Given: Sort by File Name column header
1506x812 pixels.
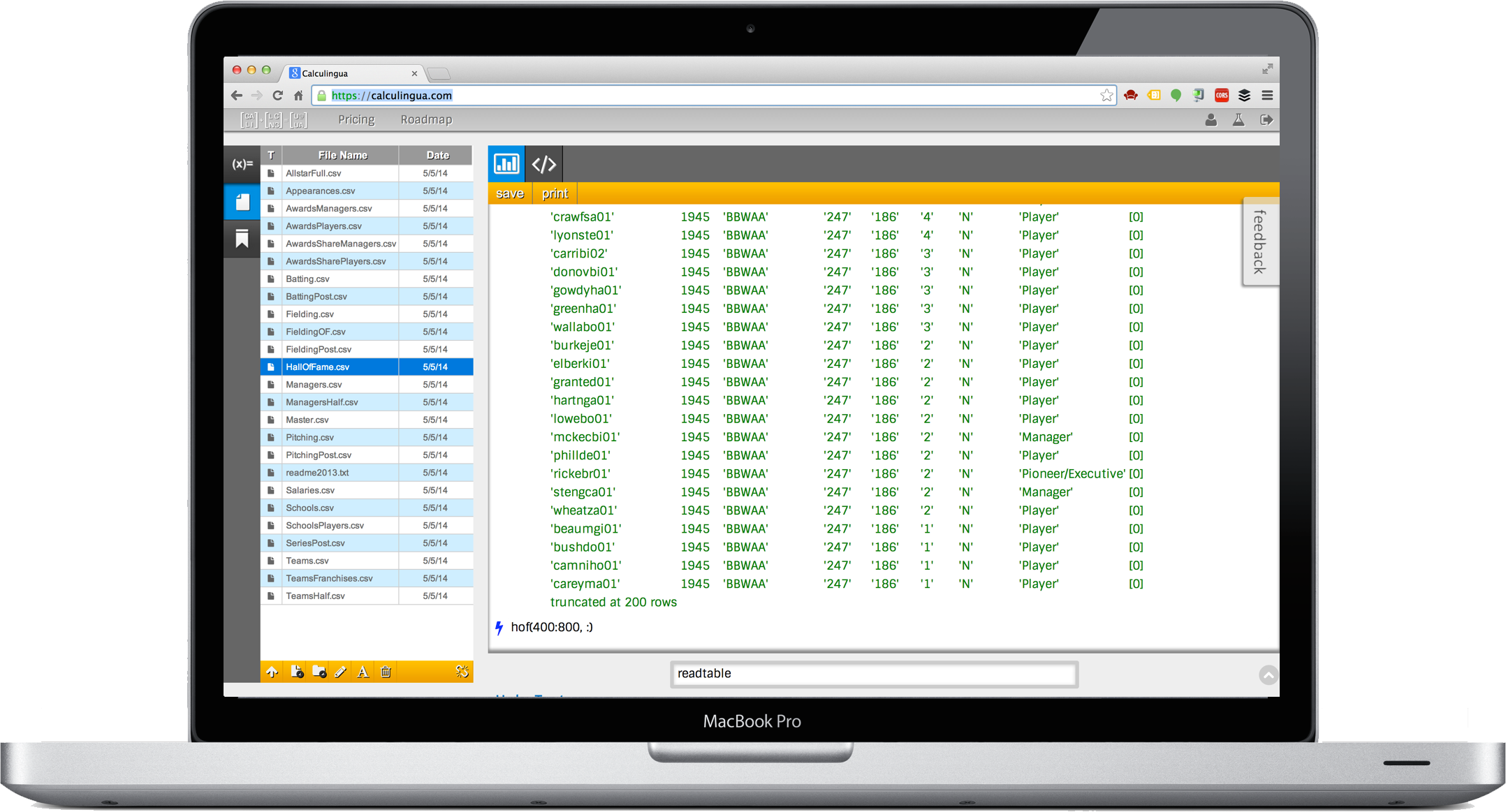Looking at the screenshot, I should (342, 155).
